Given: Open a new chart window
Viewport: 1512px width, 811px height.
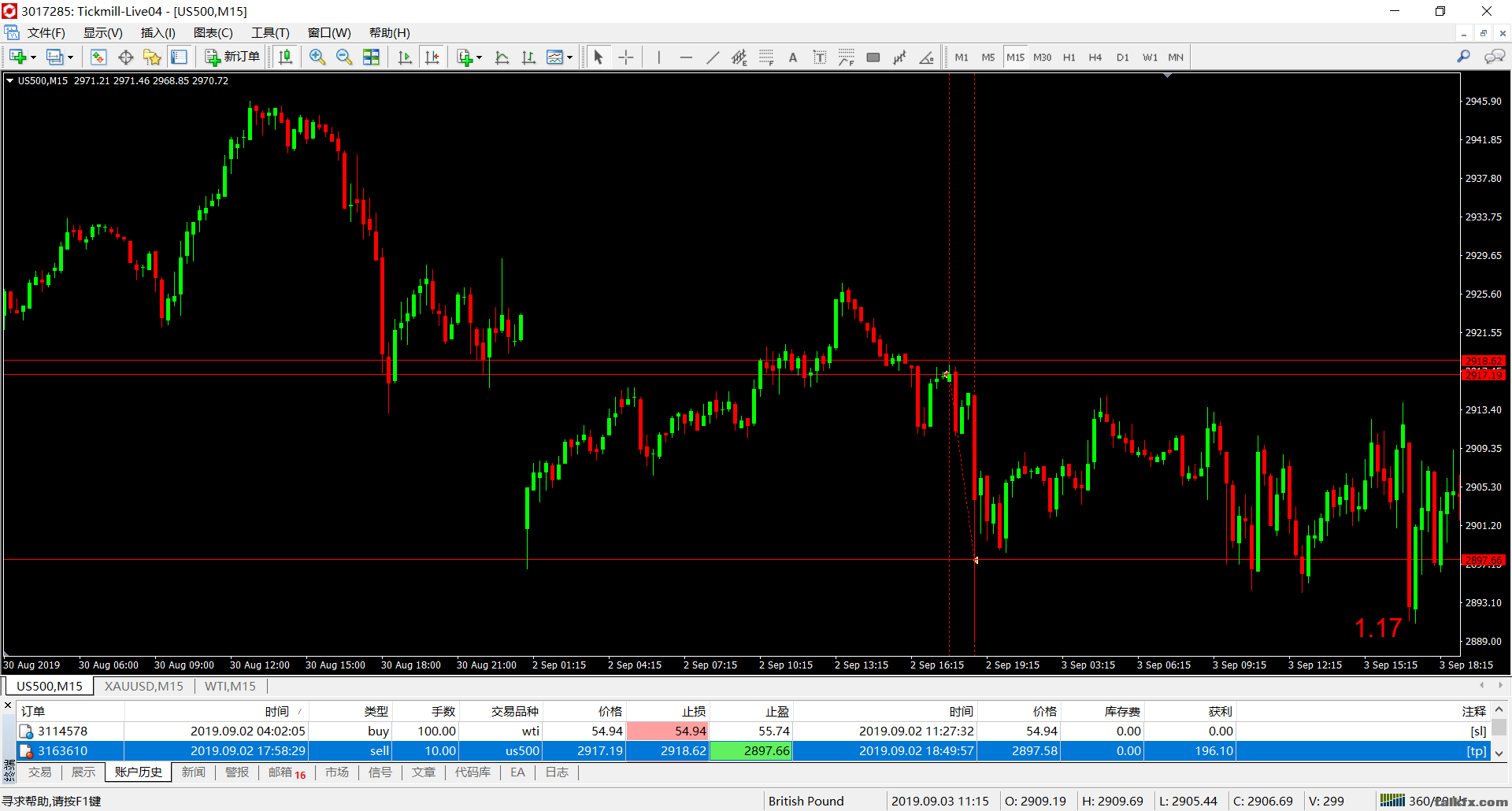Looking at the screenshot, I should pos(17,57).
